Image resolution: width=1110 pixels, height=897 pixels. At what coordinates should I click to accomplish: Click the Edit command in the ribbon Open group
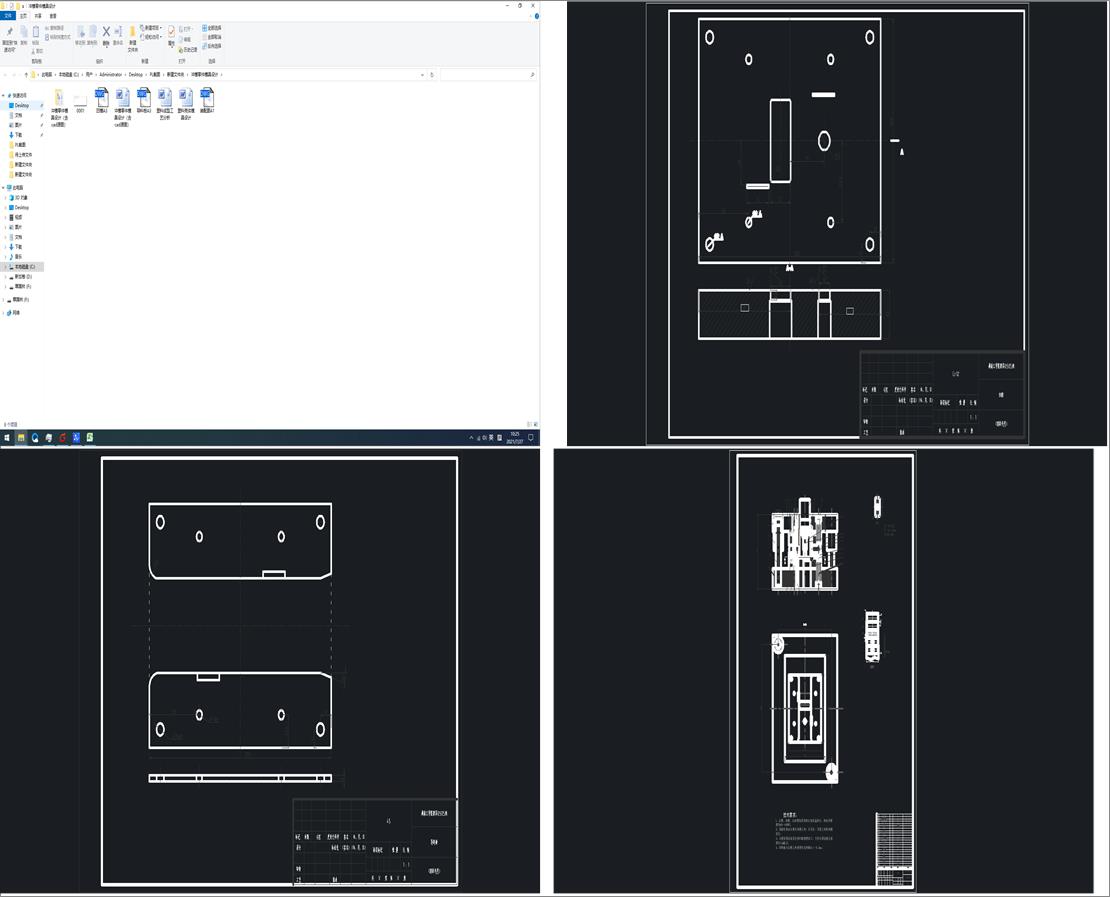click(x=186, y=40)
